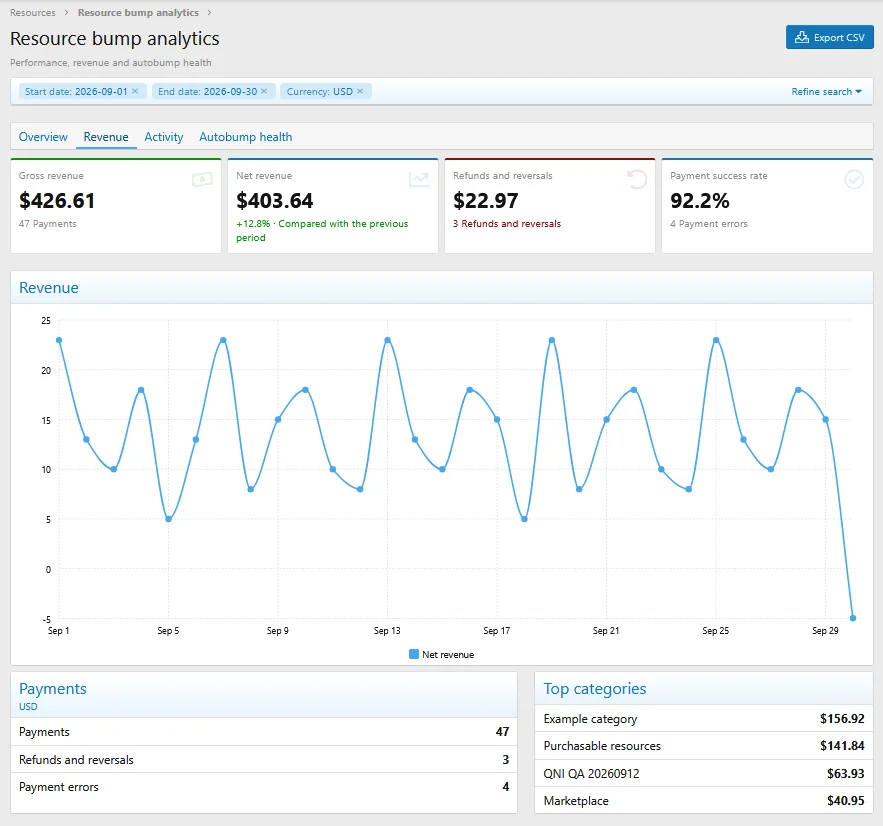Go to the Autobump health tab
This screenshot has height=826, width=883.
coord(246,137)
